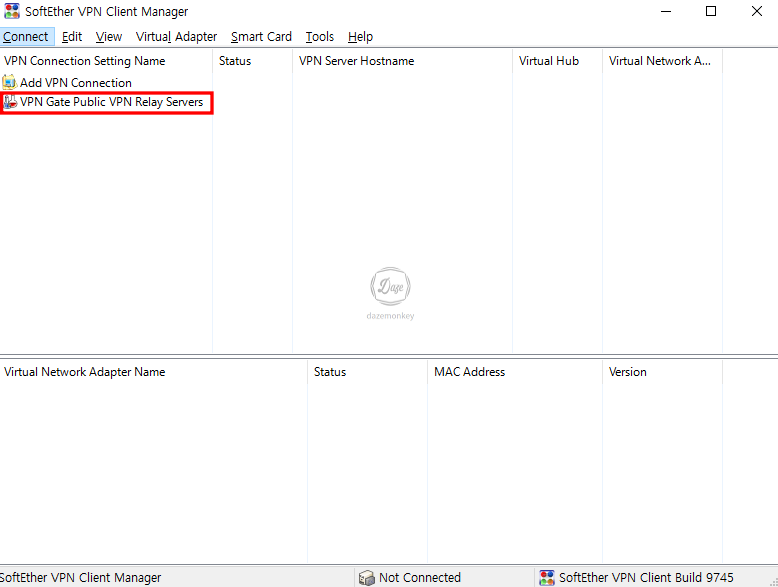Viewport: 778px width, 587px height.
Task: Open the Virtual Adapter menu
Action: point(176,37)
